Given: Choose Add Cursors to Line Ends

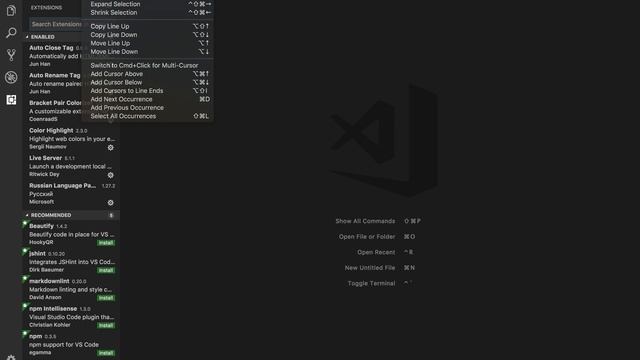Looking at the screenshot, I should (x=147, y=91).
